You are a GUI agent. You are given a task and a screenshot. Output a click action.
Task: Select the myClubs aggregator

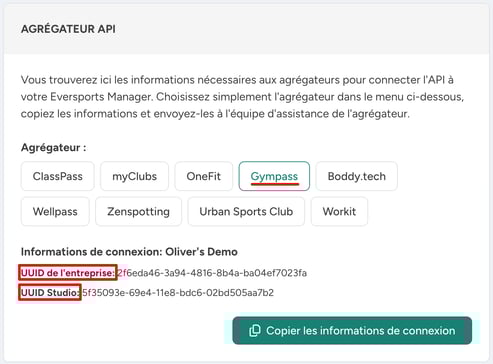[x=134, y=176]
